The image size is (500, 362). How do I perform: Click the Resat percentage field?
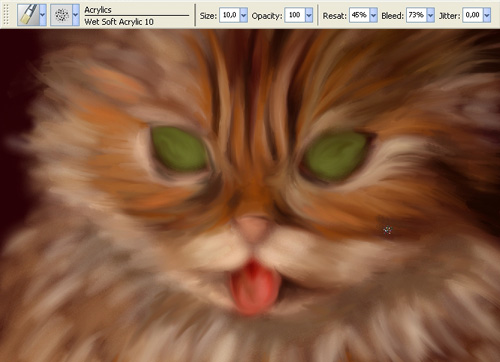point(359,15)
